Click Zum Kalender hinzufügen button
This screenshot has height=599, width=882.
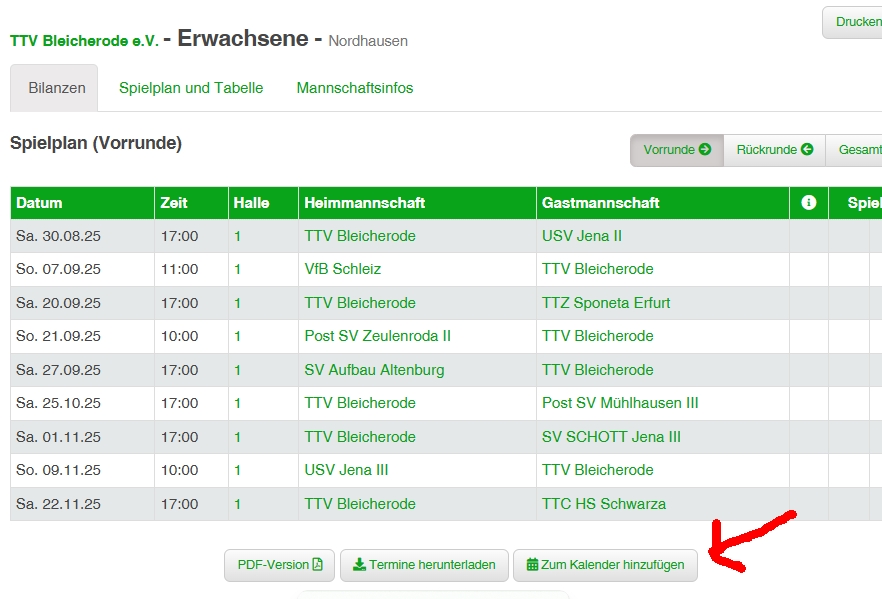point(605,565)
